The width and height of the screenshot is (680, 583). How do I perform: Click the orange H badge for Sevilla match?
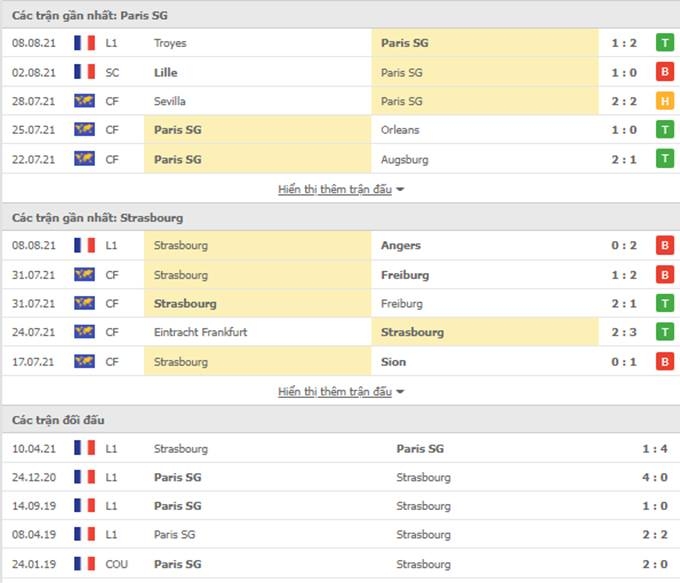coord(665,101)
